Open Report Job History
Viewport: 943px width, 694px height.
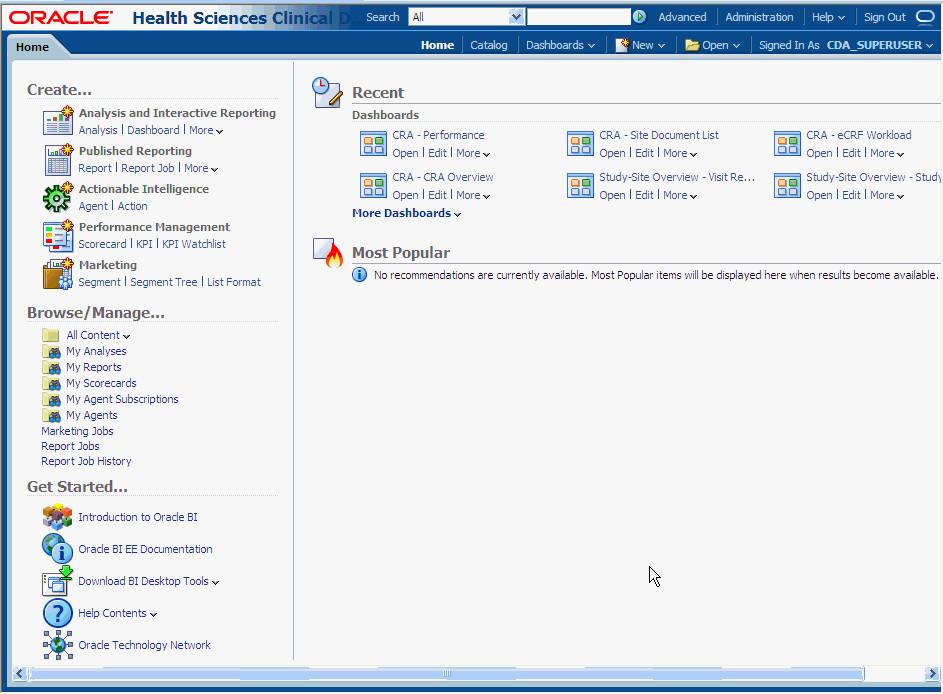(x=86, y=461)
